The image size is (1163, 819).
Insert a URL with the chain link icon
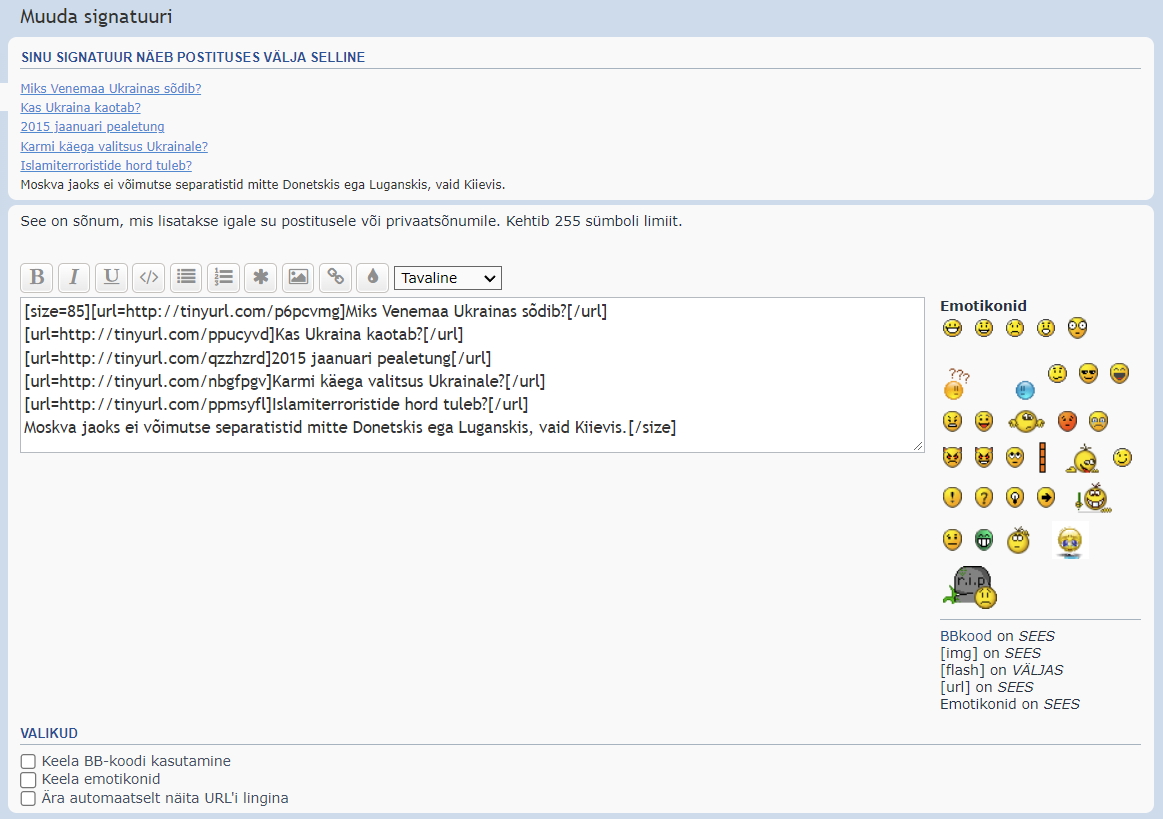pyautogui.click(x=335, y=277)
